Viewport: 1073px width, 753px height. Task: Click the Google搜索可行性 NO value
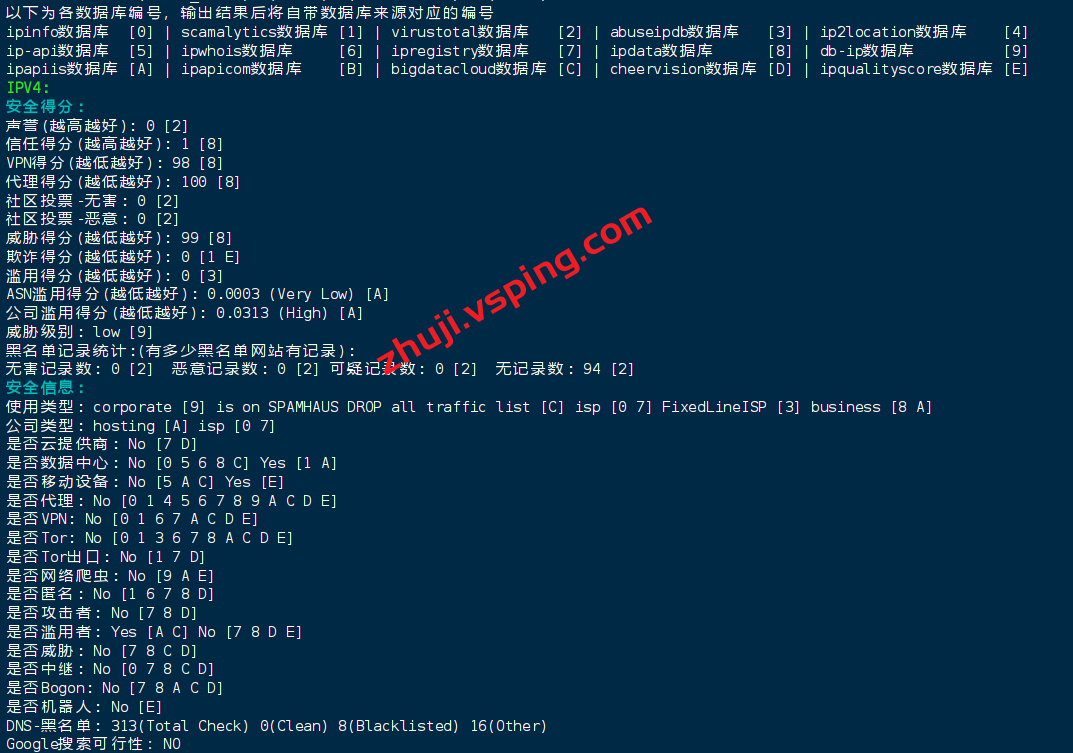[x=172, y=744]
